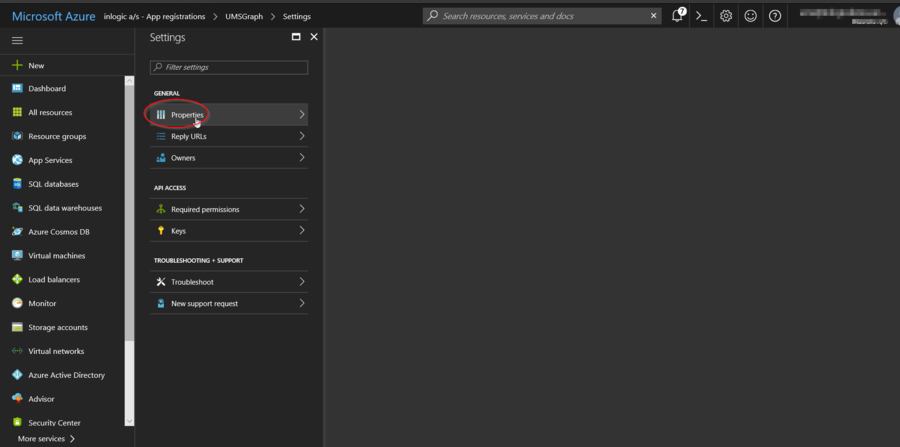The width and height of the screenshot is (900, 447).
Task: Expand Required permissions chevron arrow
Action: point(301,210)
